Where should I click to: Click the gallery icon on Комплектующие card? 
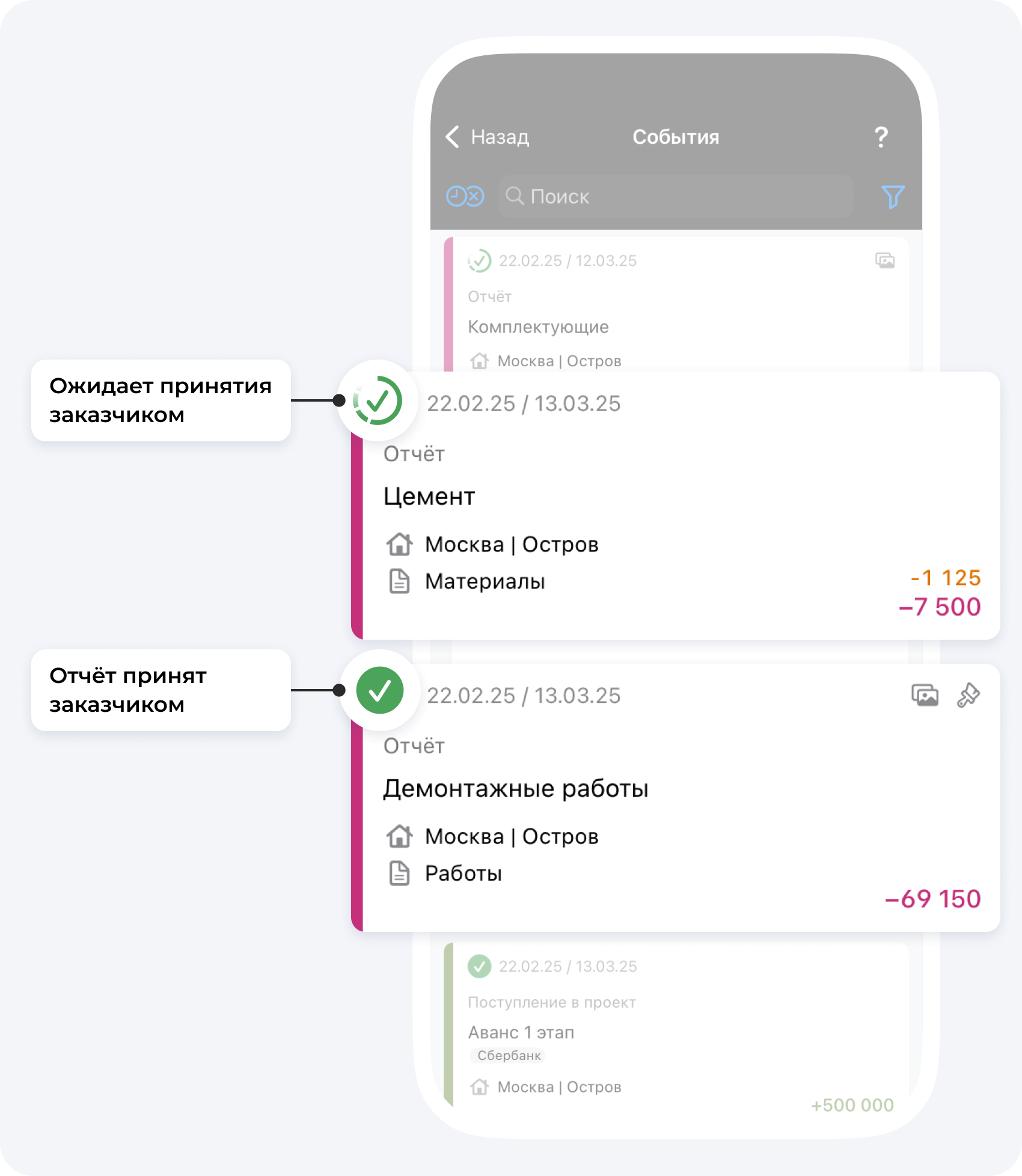click(884, 260)
